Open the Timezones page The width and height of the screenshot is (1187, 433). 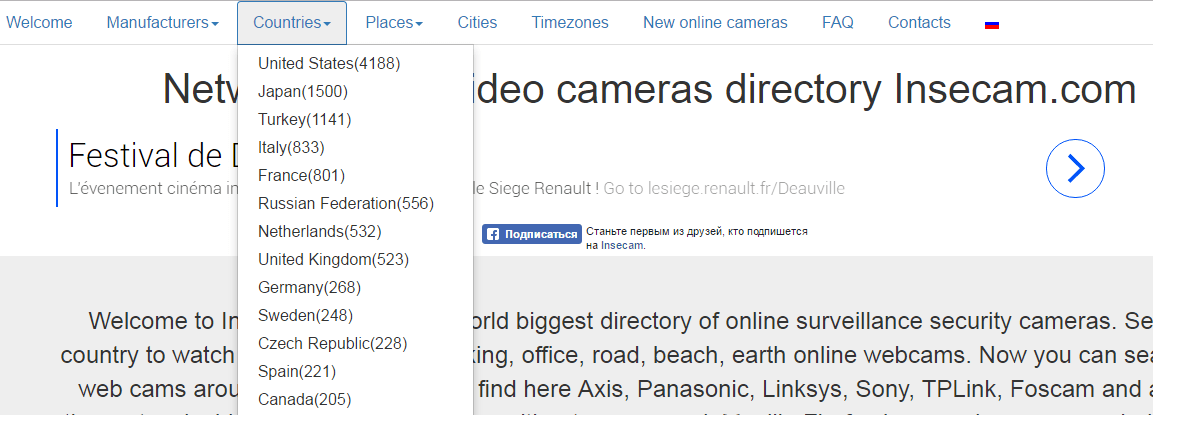coord(569,23)
